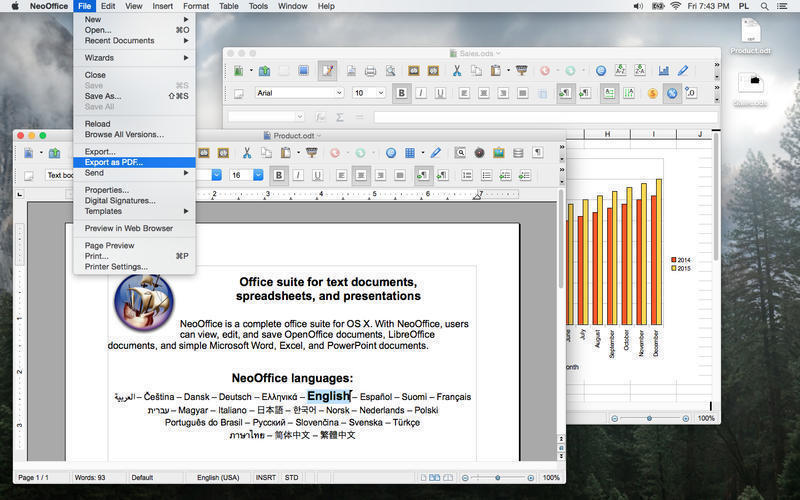
Task: Click the Insert Chart icon in Sales.ods toolbar
Action: click(x=663, y=71)
